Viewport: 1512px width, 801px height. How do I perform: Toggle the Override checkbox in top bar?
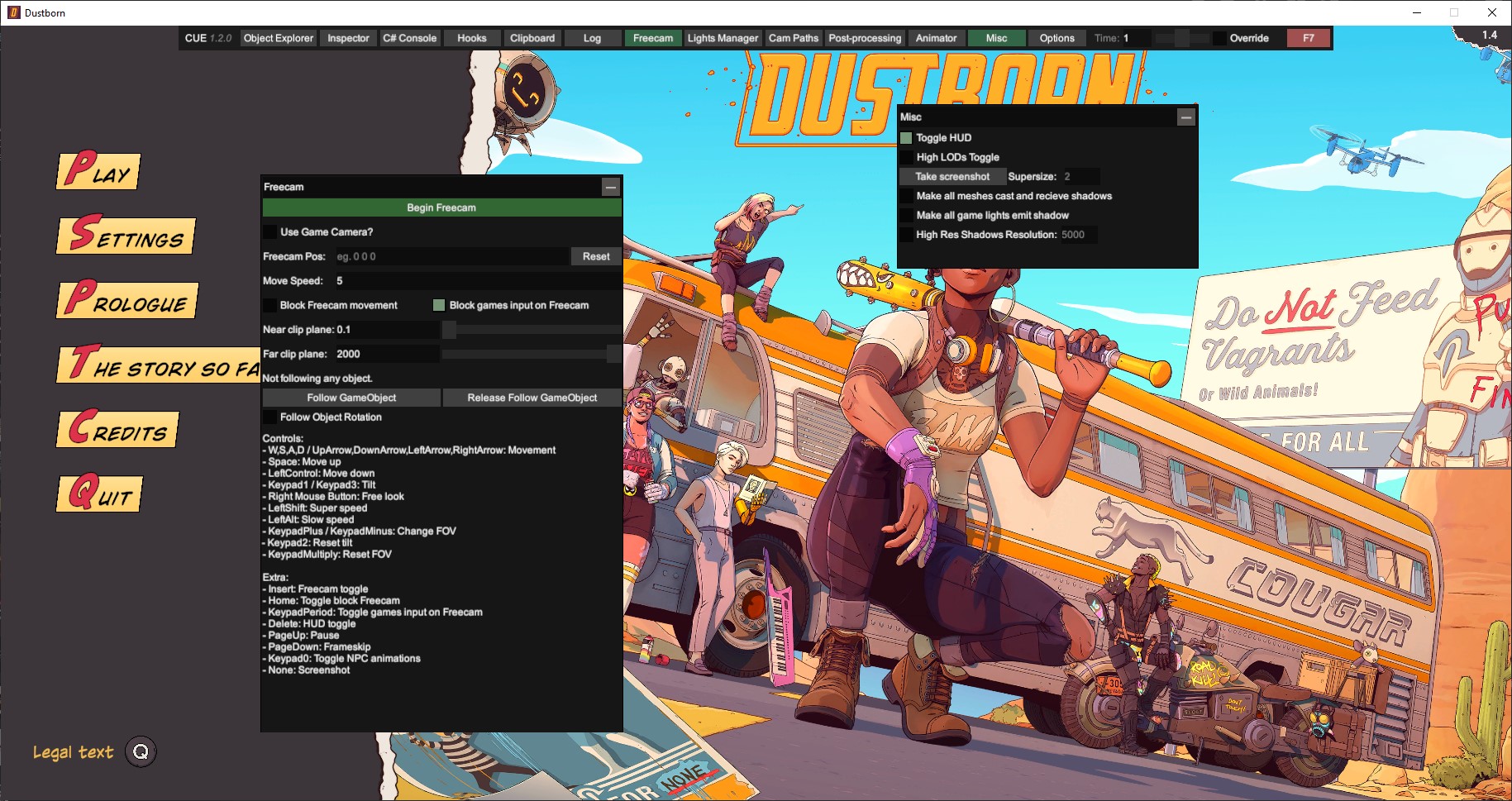pyautogui.click(x=1219, y=38)
